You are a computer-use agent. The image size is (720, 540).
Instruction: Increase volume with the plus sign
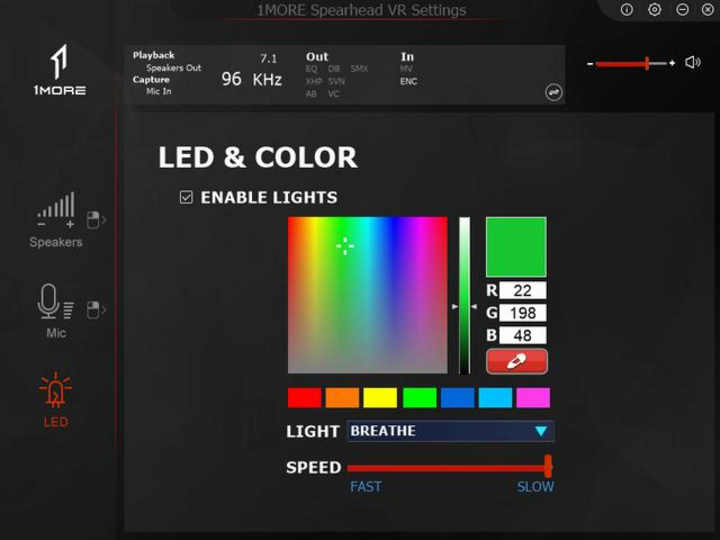pyautogui.click(x=672, y=63)
